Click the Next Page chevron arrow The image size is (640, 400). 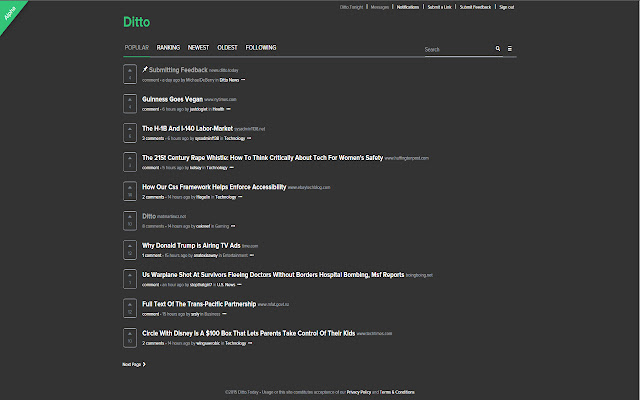(x=144, y=364)
